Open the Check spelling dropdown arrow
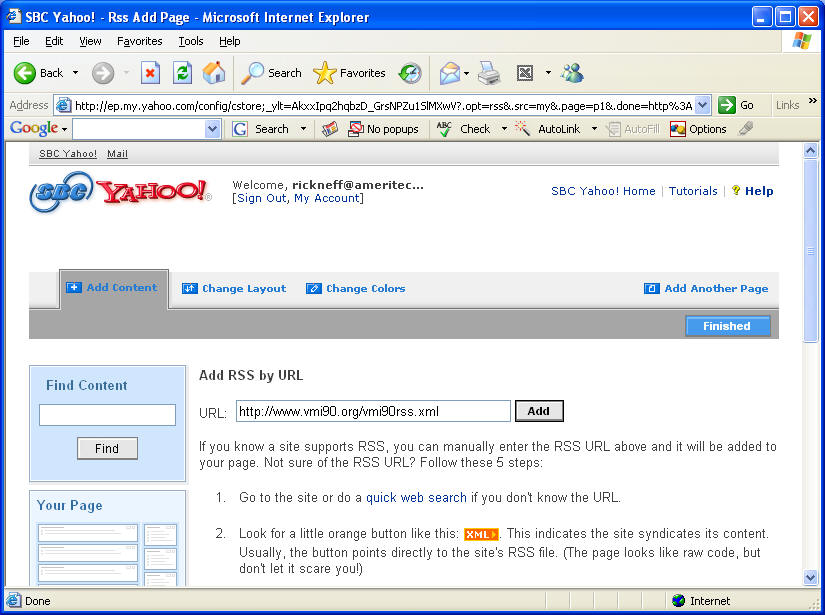Viewport: 825px width, 615px height. 504,129
